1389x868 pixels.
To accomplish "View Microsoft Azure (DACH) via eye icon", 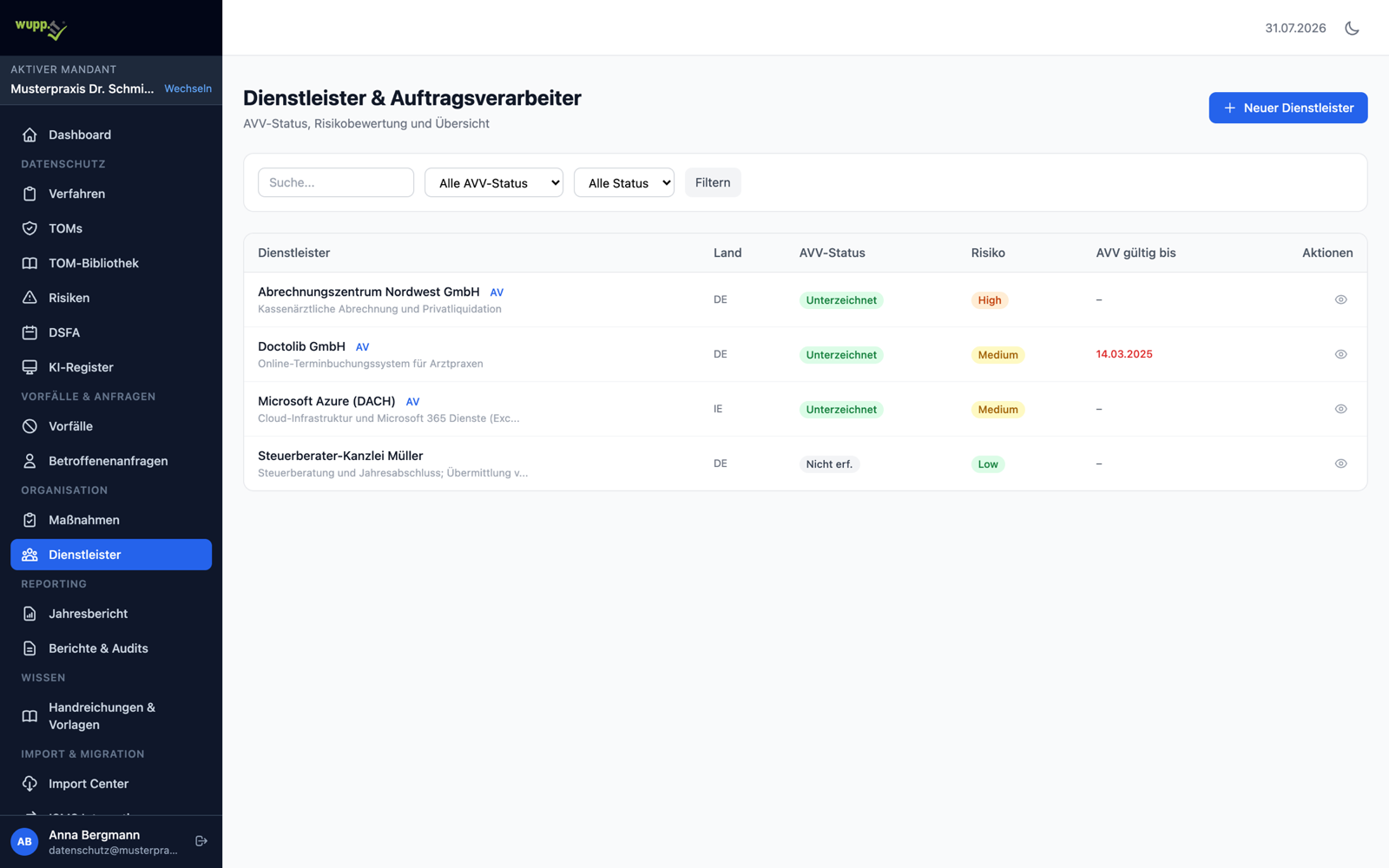I will (x=1340, y=409).
